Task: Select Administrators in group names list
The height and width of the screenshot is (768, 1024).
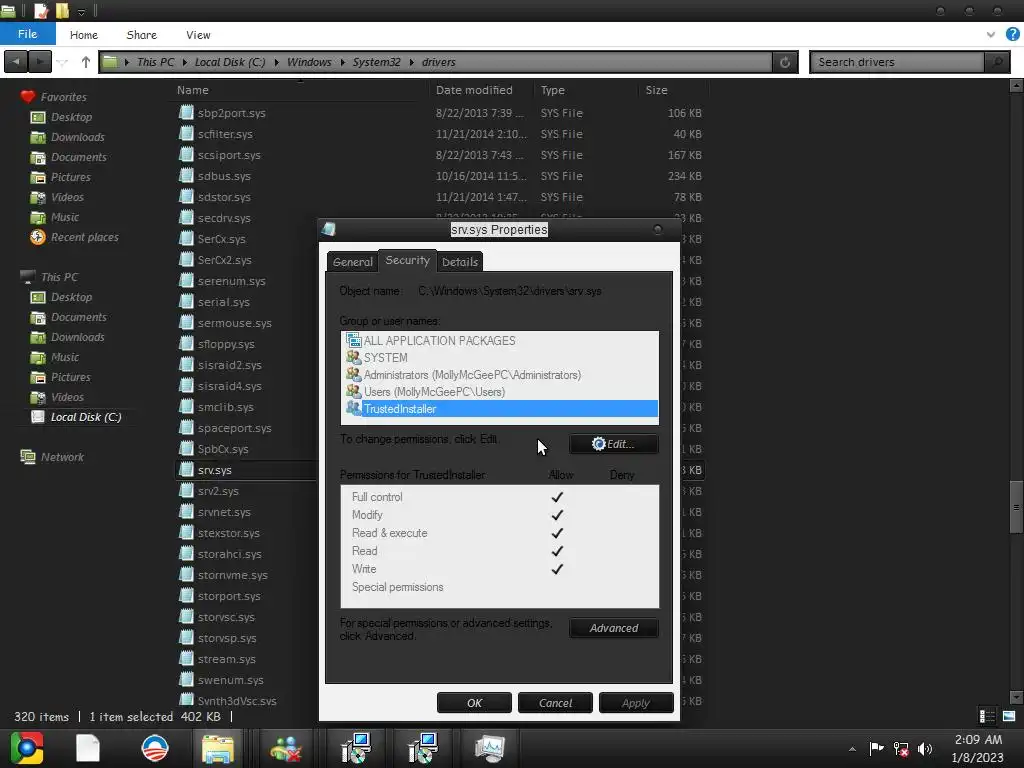Action: 500,375
